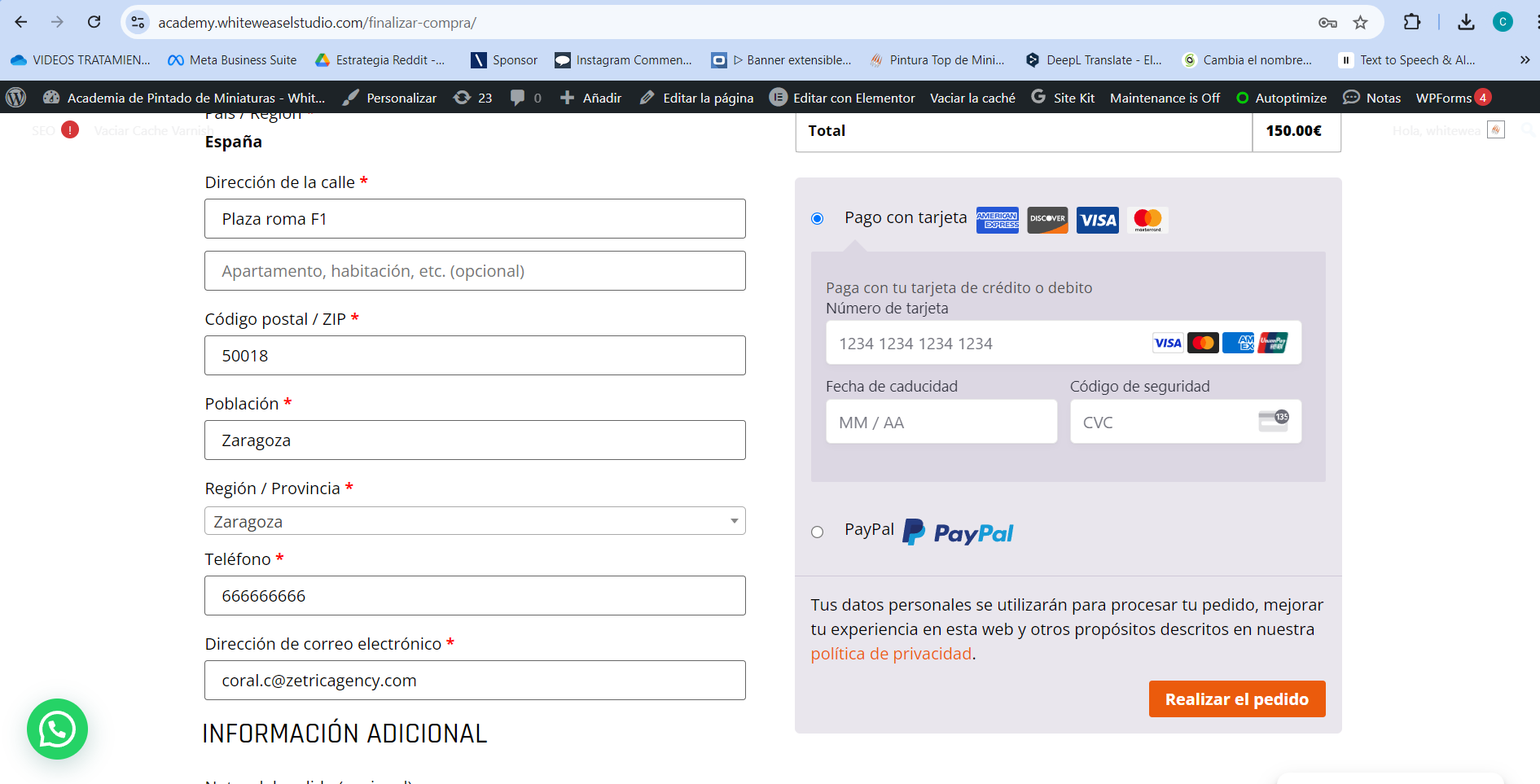View 23 pending updates

pyautogui.click(x=473, y=98)
